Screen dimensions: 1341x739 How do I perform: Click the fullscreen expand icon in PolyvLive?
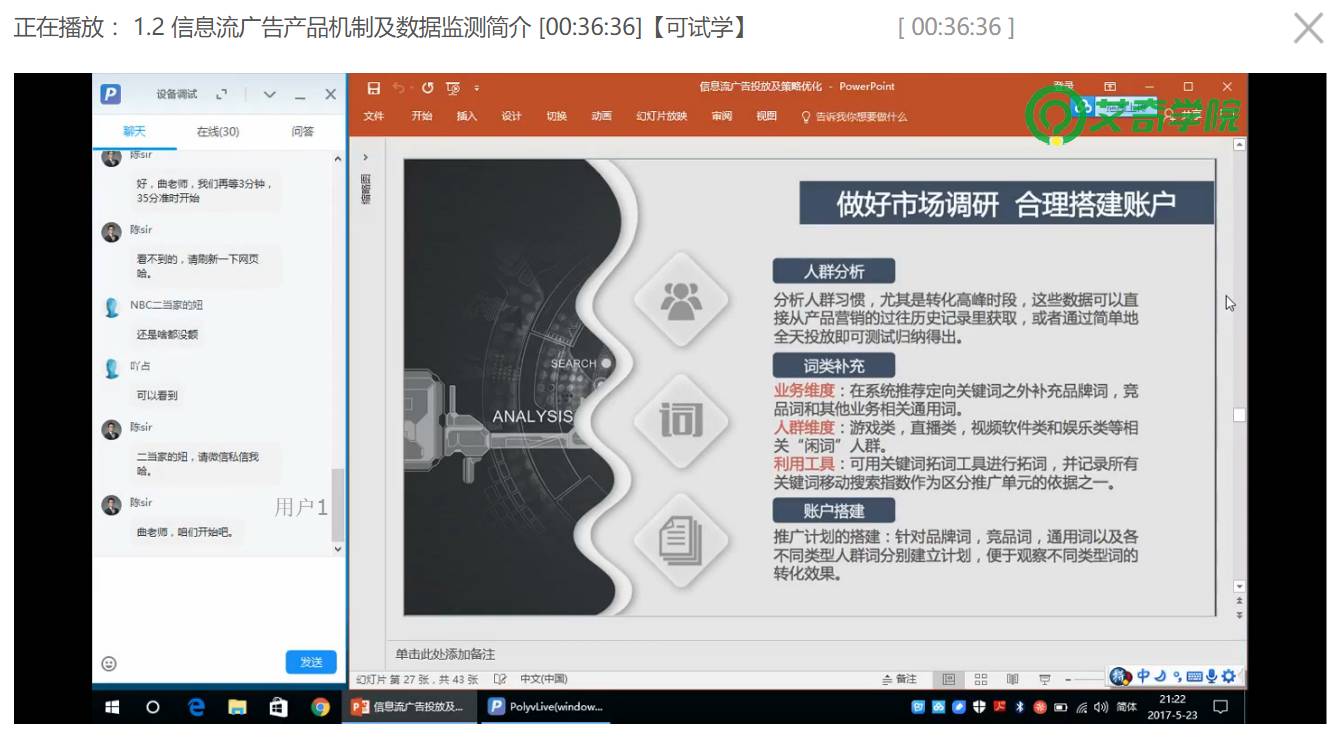pos(221,94)
